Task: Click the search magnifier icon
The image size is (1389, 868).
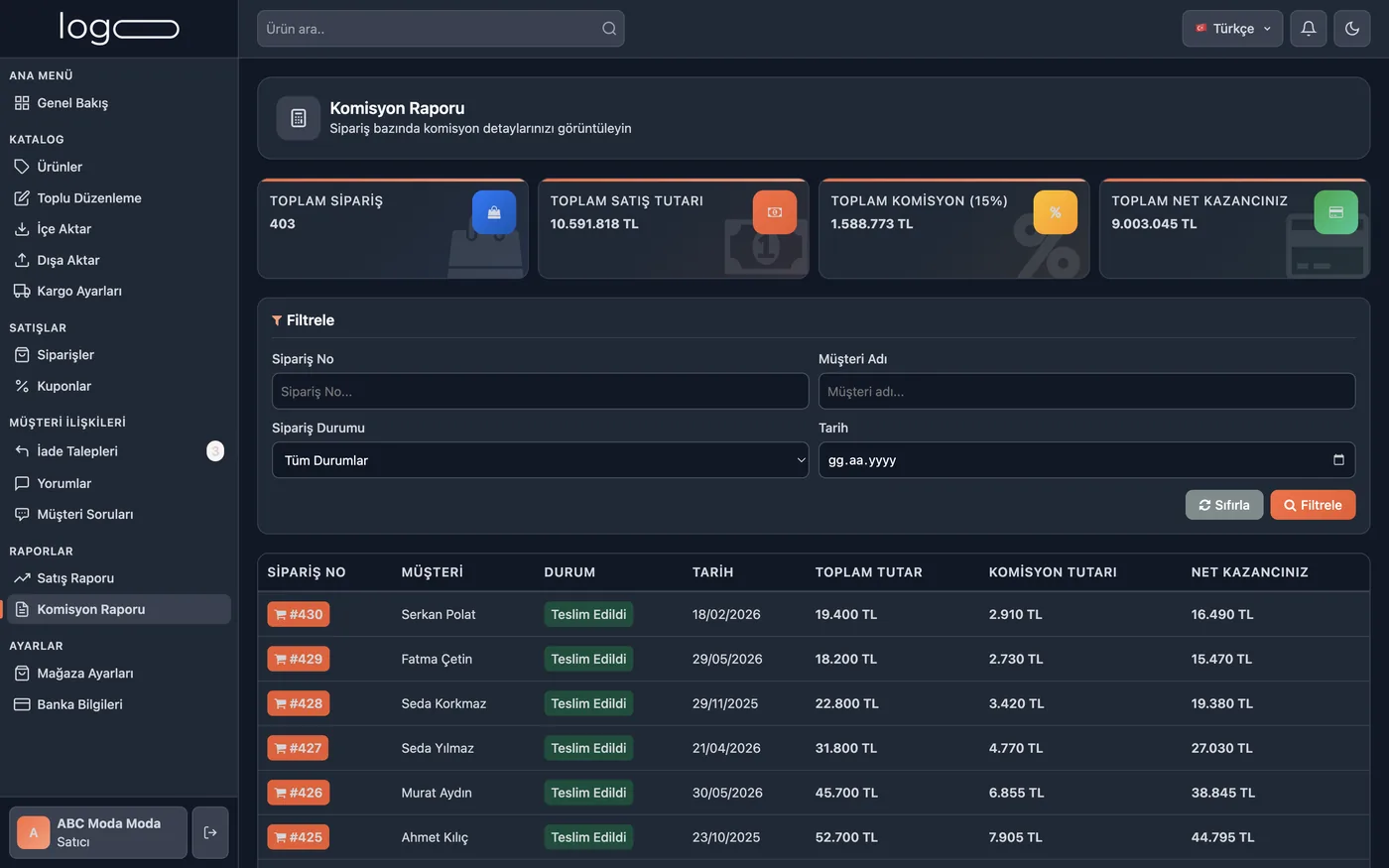Action: click(x=609, y=29)
